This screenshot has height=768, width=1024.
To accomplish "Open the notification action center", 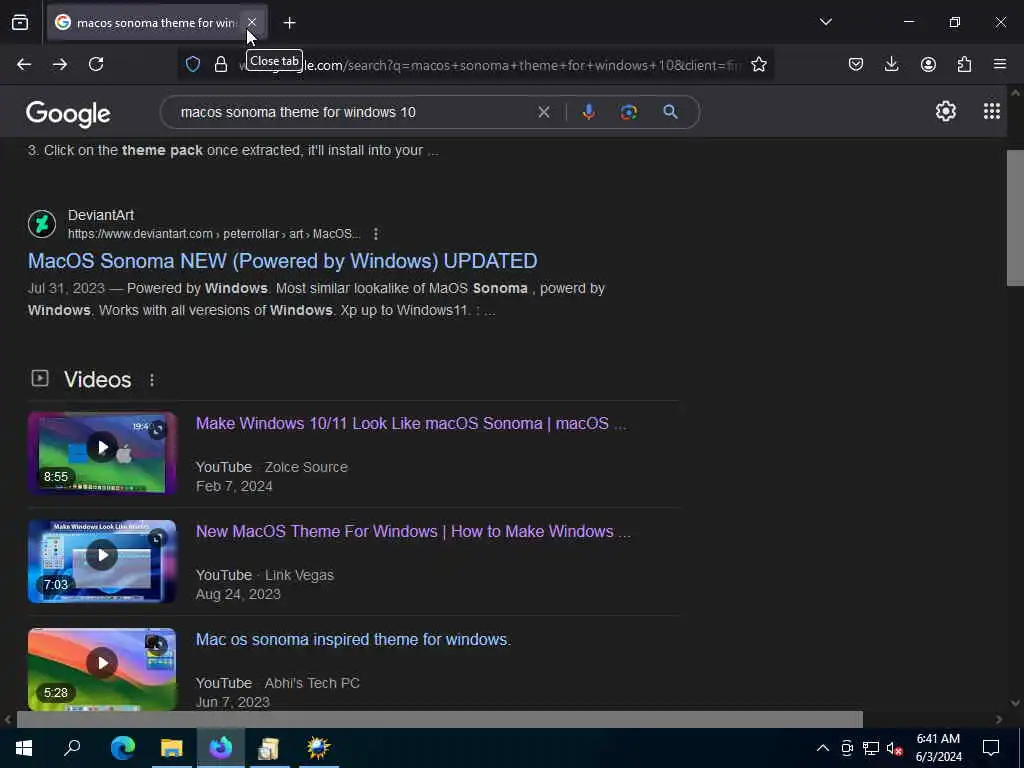I will click(991, 748).
